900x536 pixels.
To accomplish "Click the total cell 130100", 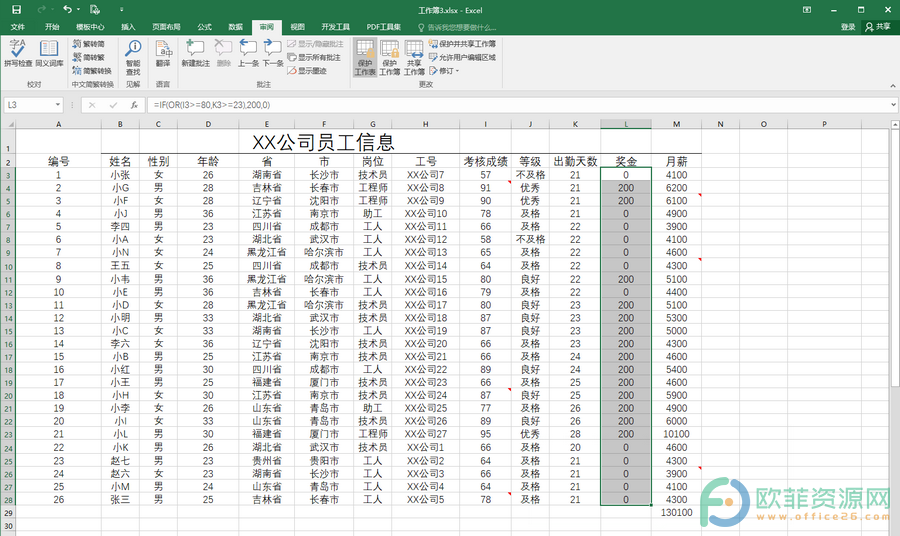I will tap(676, 512).
